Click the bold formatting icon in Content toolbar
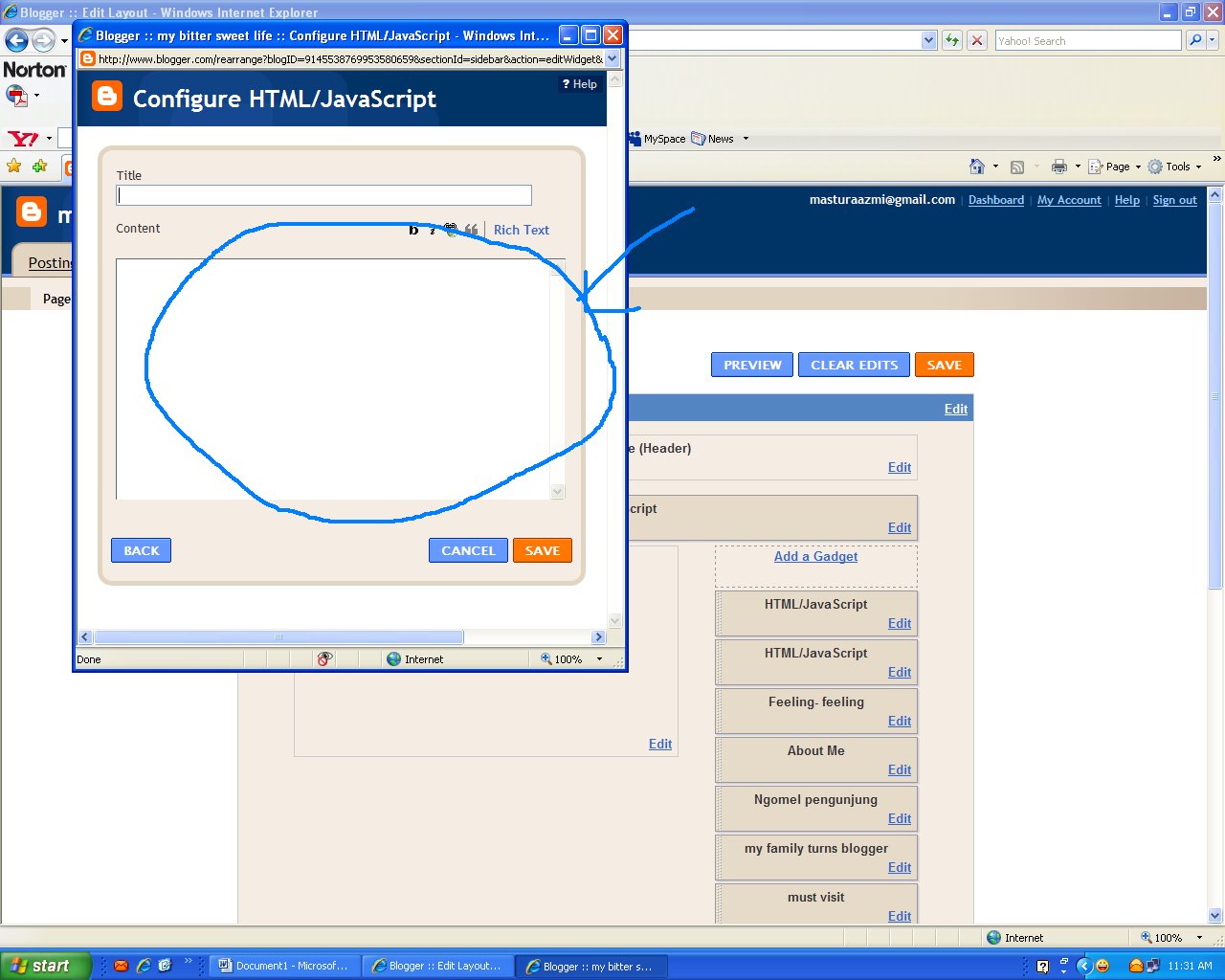 413,230
